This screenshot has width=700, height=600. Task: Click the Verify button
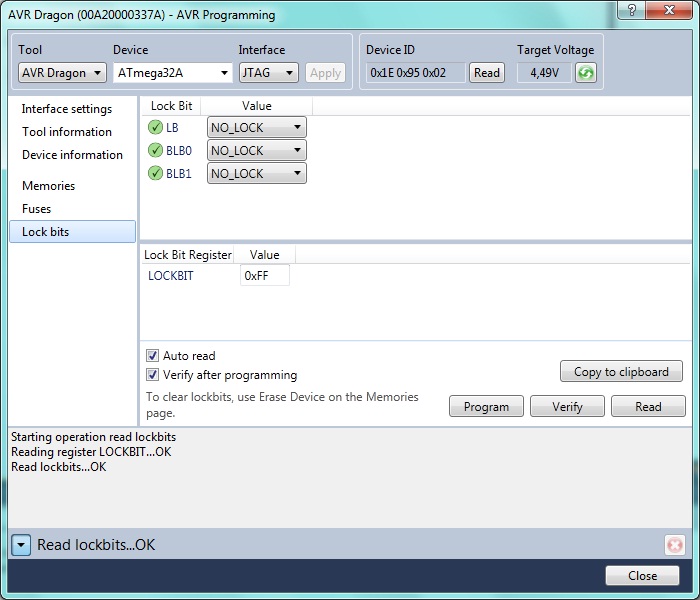[567, 406]
